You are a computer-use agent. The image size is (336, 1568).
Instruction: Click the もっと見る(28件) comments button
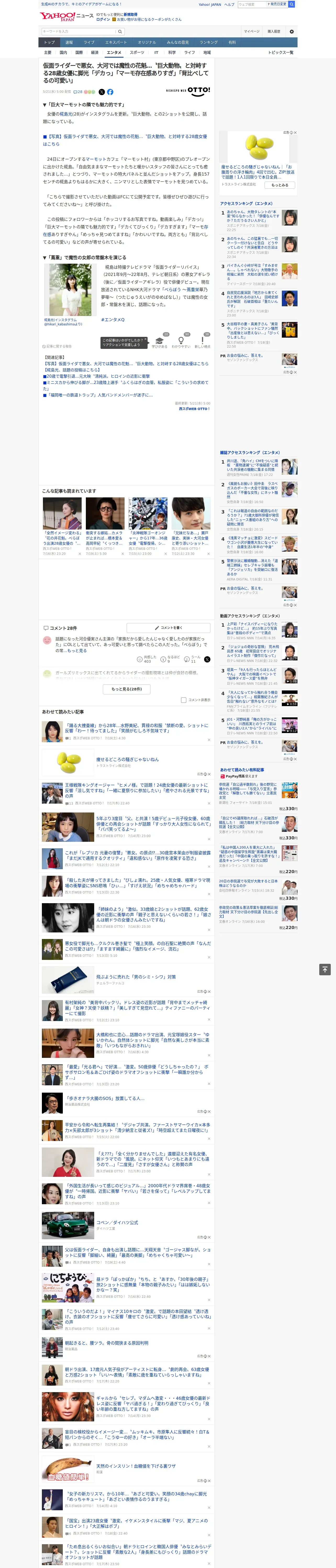tap(126, 689)
